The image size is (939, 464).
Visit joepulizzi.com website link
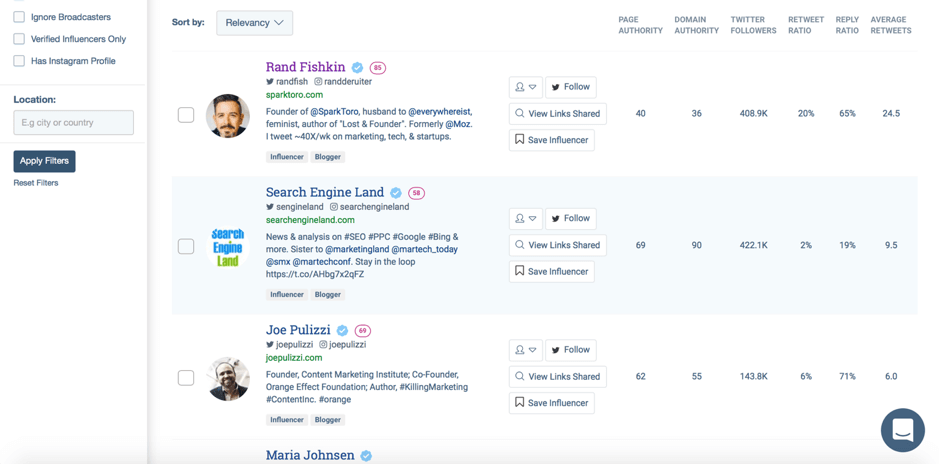pyautogui.click(x=294, y=358)
